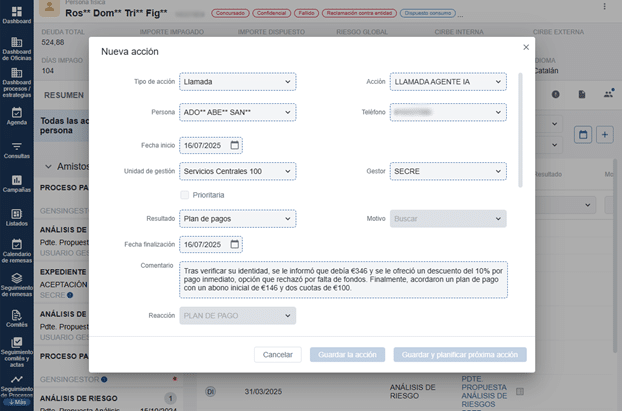Go to Agenda in the sidebar

16,116
